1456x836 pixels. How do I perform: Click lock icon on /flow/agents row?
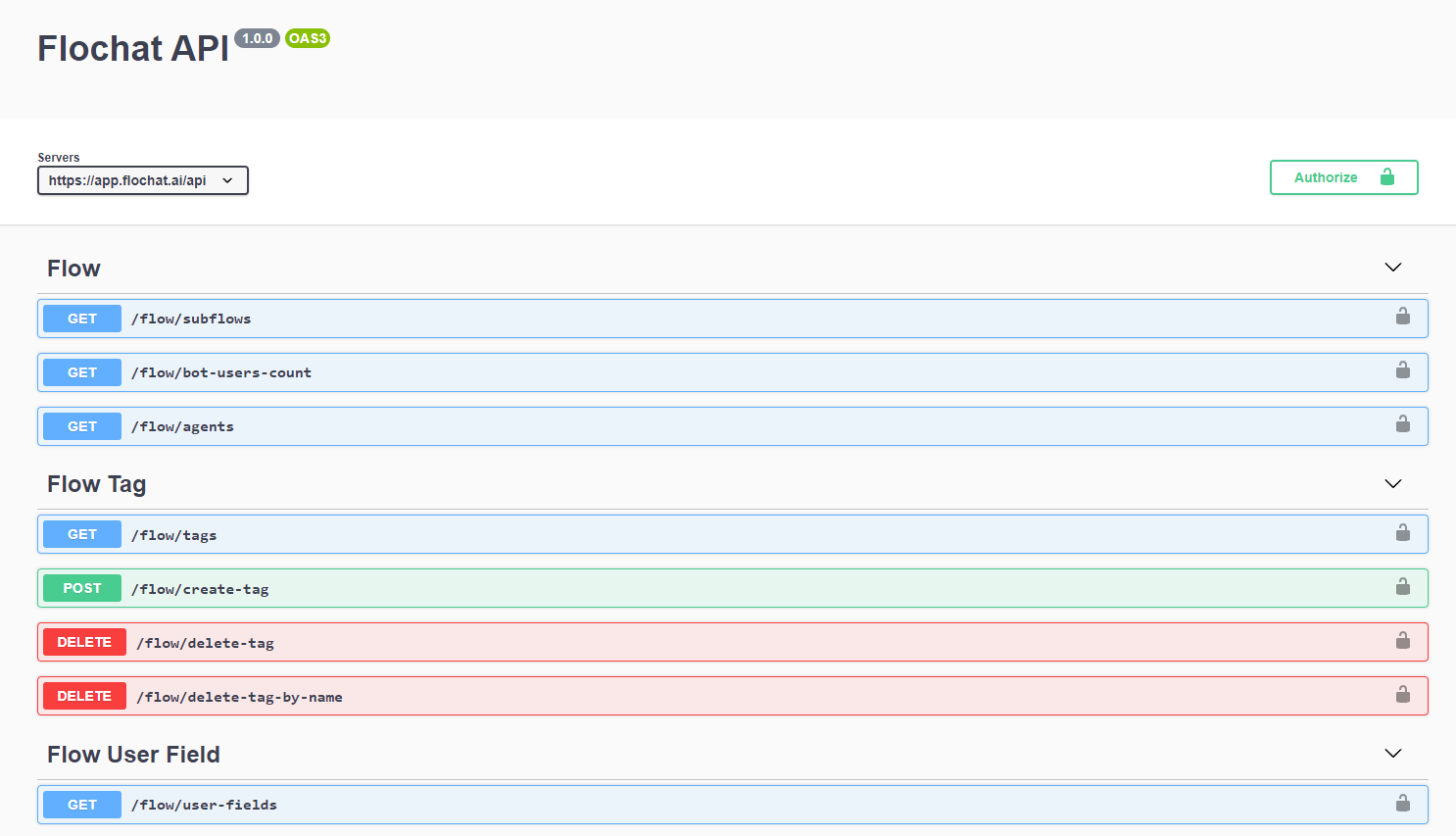[x=1403, y=423]
